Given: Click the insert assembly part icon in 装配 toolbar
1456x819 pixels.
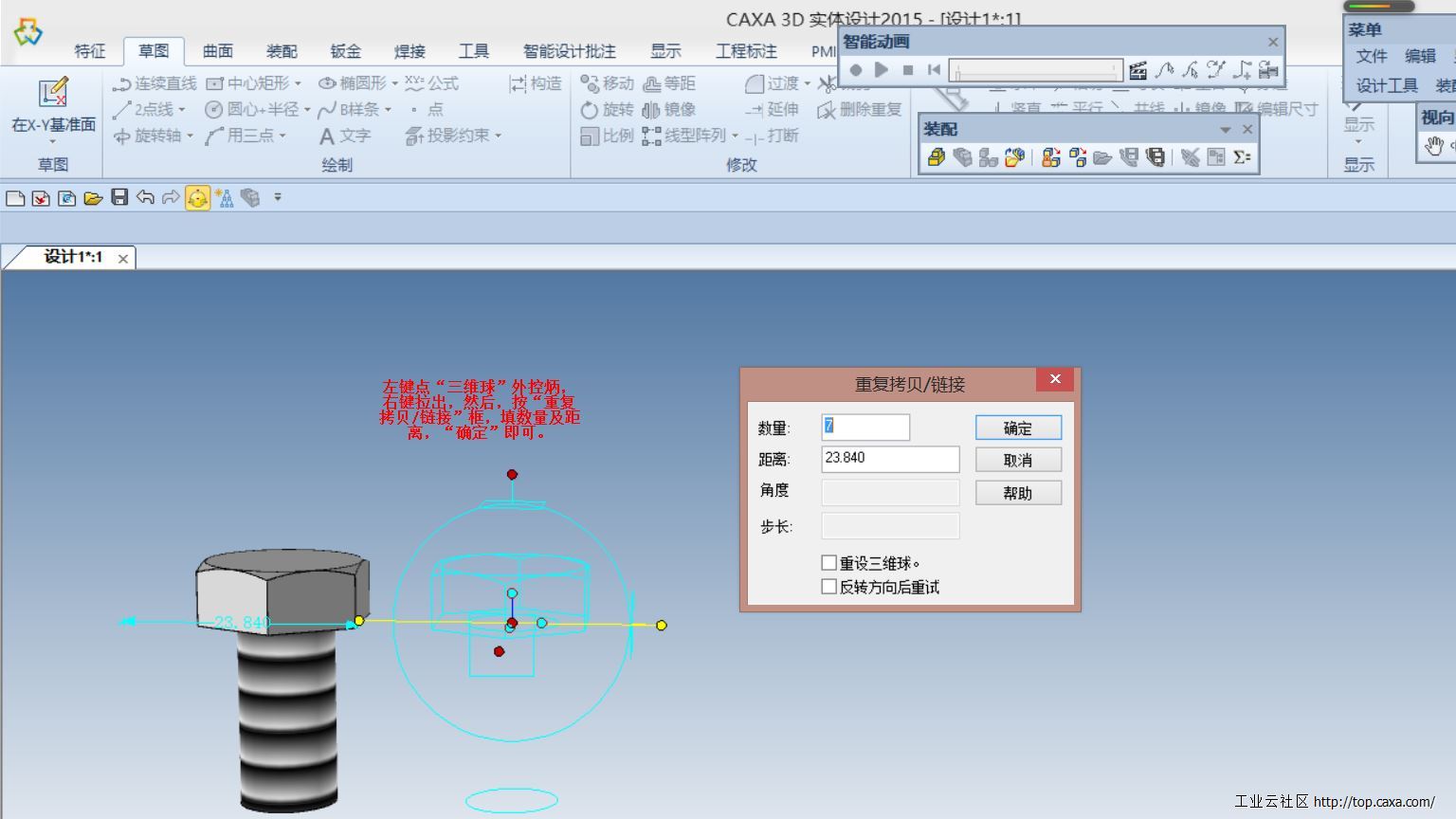Looking at the screenshot, I should 937,157.
